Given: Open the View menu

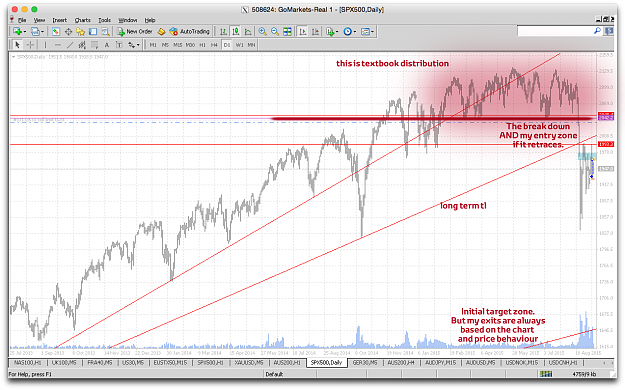Looking at the screenshot, I should coord(39,20).
